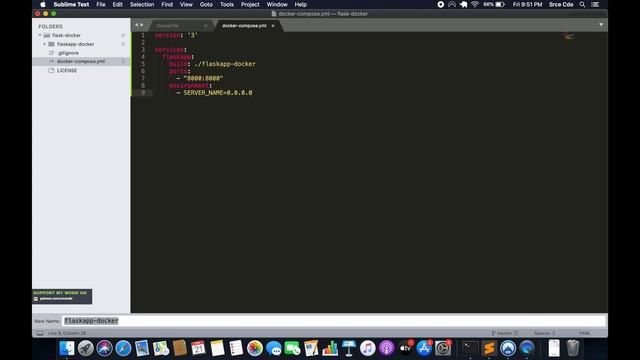Viewport: 640px width, 360px height.
Task: Open App Store icon in dock
Action: [x=424, y=348]
